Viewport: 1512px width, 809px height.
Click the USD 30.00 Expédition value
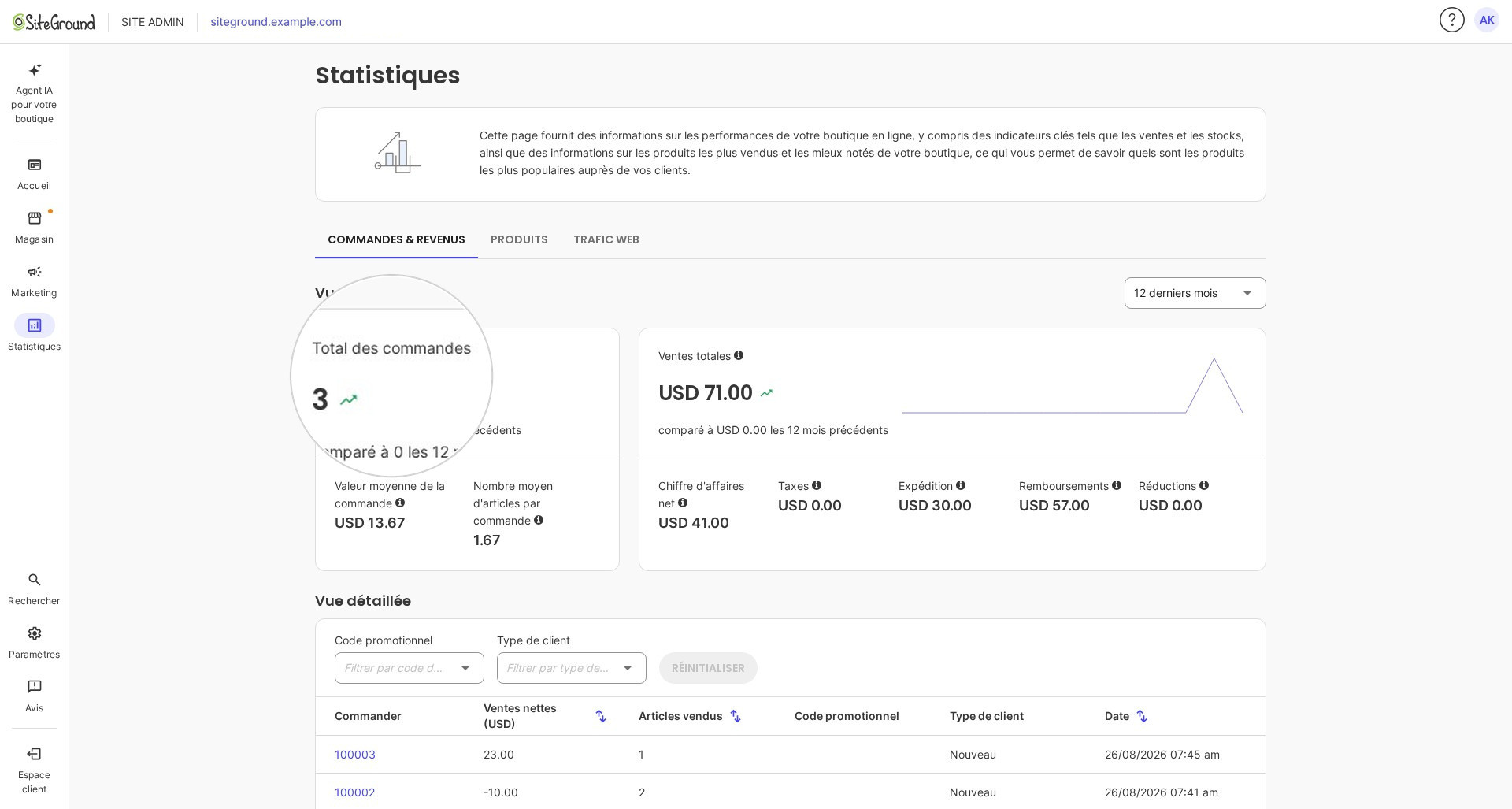pos(935,506)
